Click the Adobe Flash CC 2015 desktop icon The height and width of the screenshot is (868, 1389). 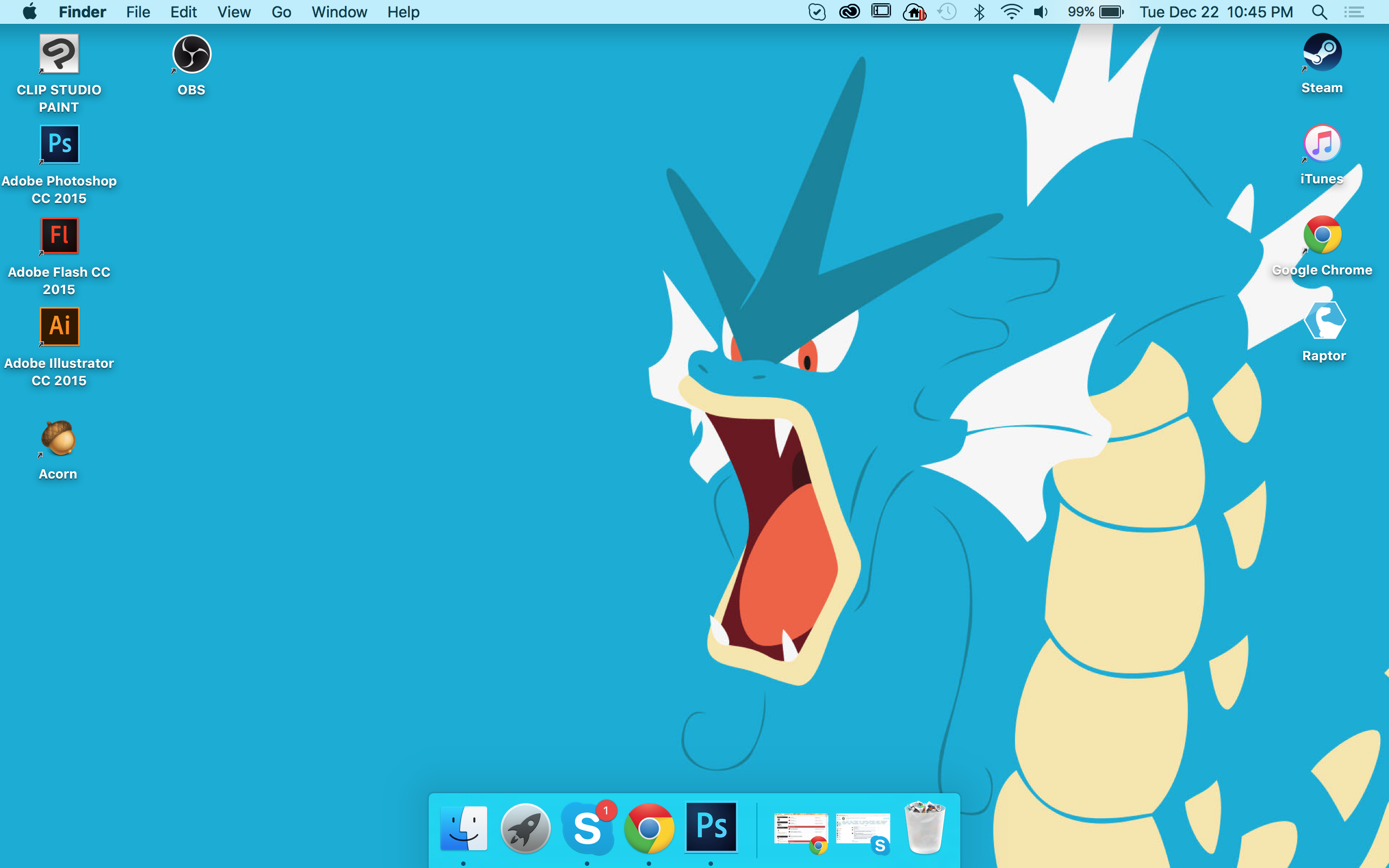click(59, 236)
